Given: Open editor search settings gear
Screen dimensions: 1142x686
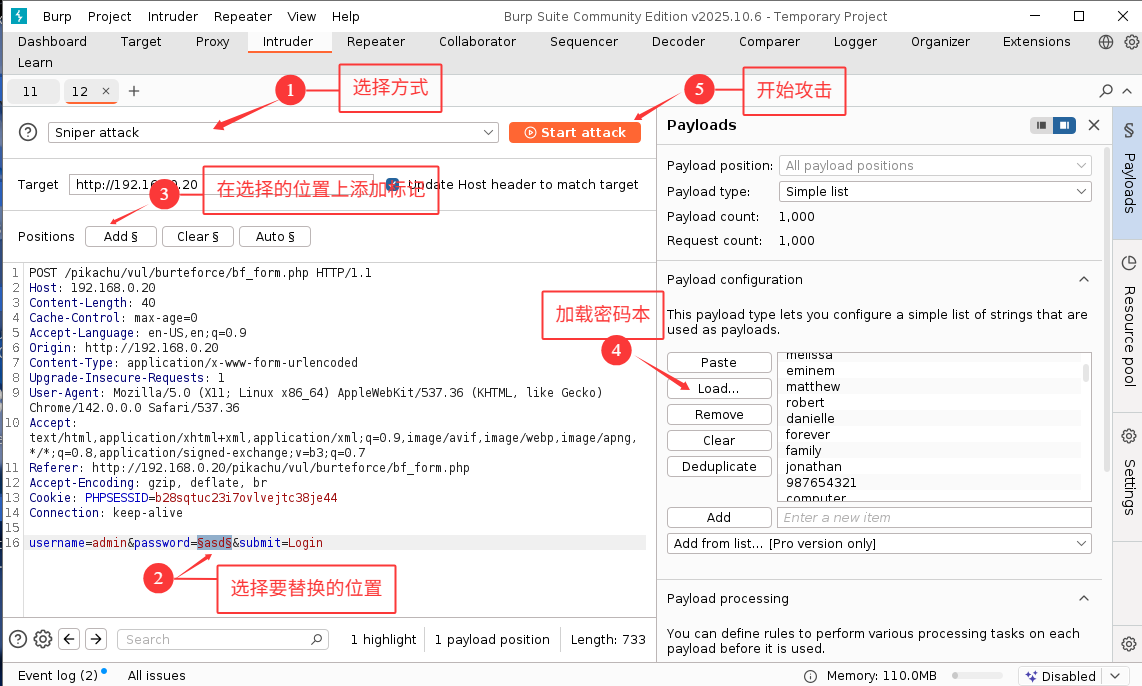Looking at the screenshot, I should pyautogui.click(x=43, y=639).
